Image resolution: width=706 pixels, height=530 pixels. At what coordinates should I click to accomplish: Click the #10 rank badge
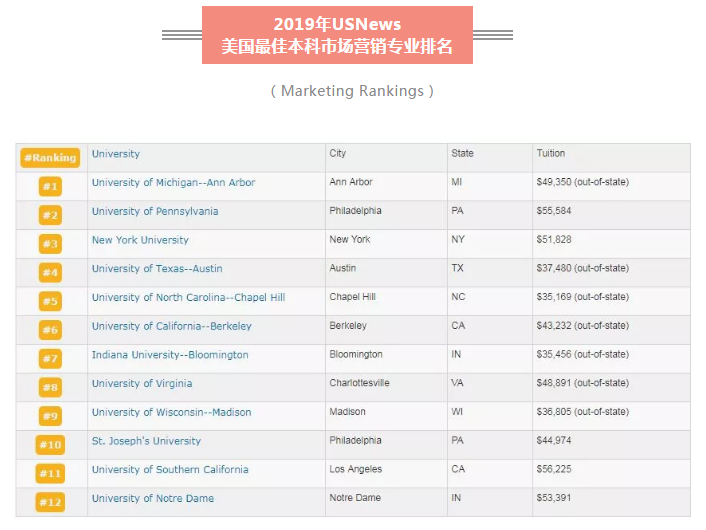pos(50,445)
